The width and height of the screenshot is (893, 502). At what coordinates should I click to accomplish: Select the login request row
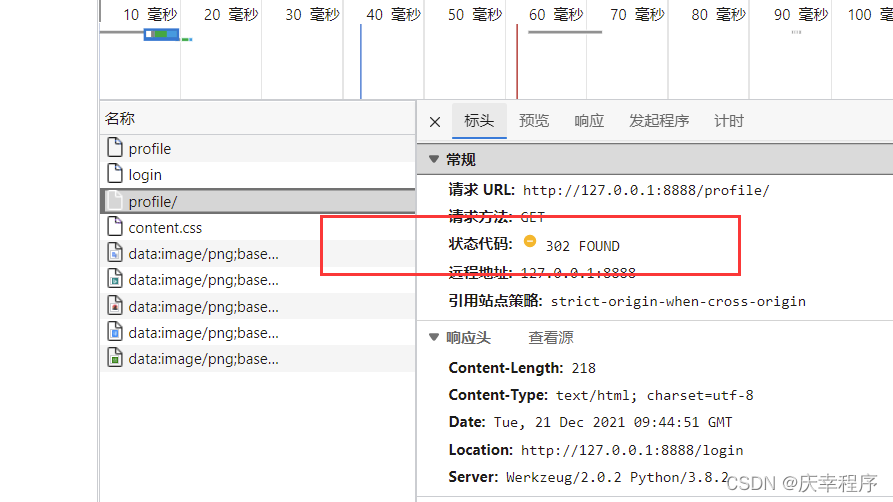tap(258, 175)
